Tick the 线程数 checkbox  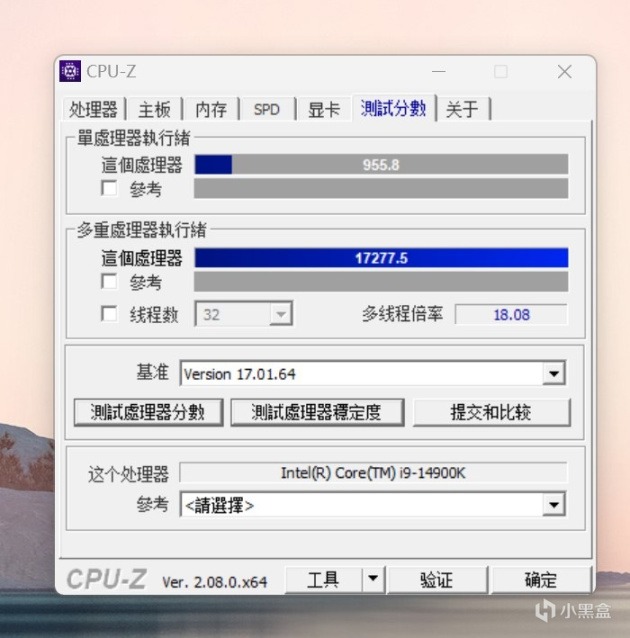[109, 314]
